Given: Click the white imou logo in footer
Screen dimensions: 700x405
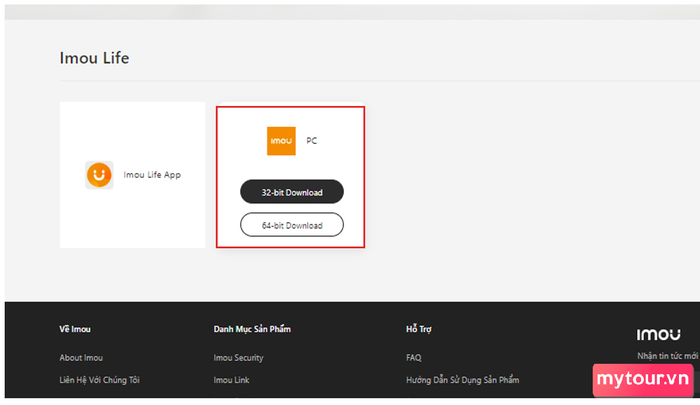Looking at the screenshot, I should click(x=658, y=334).
